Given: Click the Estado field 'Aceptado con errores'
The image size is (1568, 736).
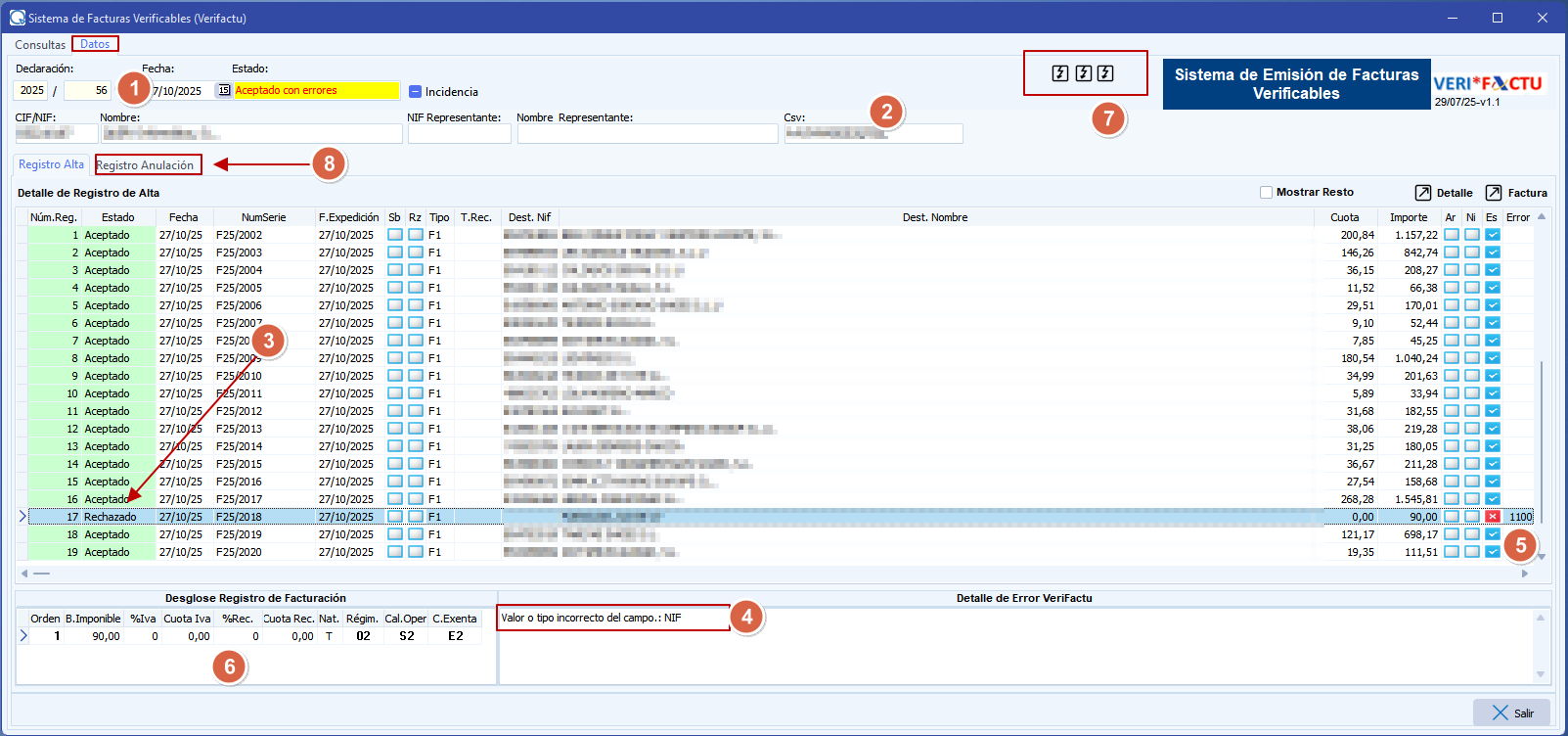Looking at the screenshot, I should [316, 90].
